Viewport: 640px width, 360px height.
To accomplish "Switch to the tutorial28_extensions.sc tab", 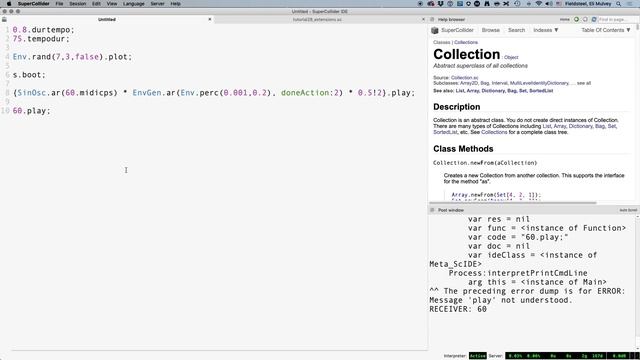I will click(x=317, y=19).
